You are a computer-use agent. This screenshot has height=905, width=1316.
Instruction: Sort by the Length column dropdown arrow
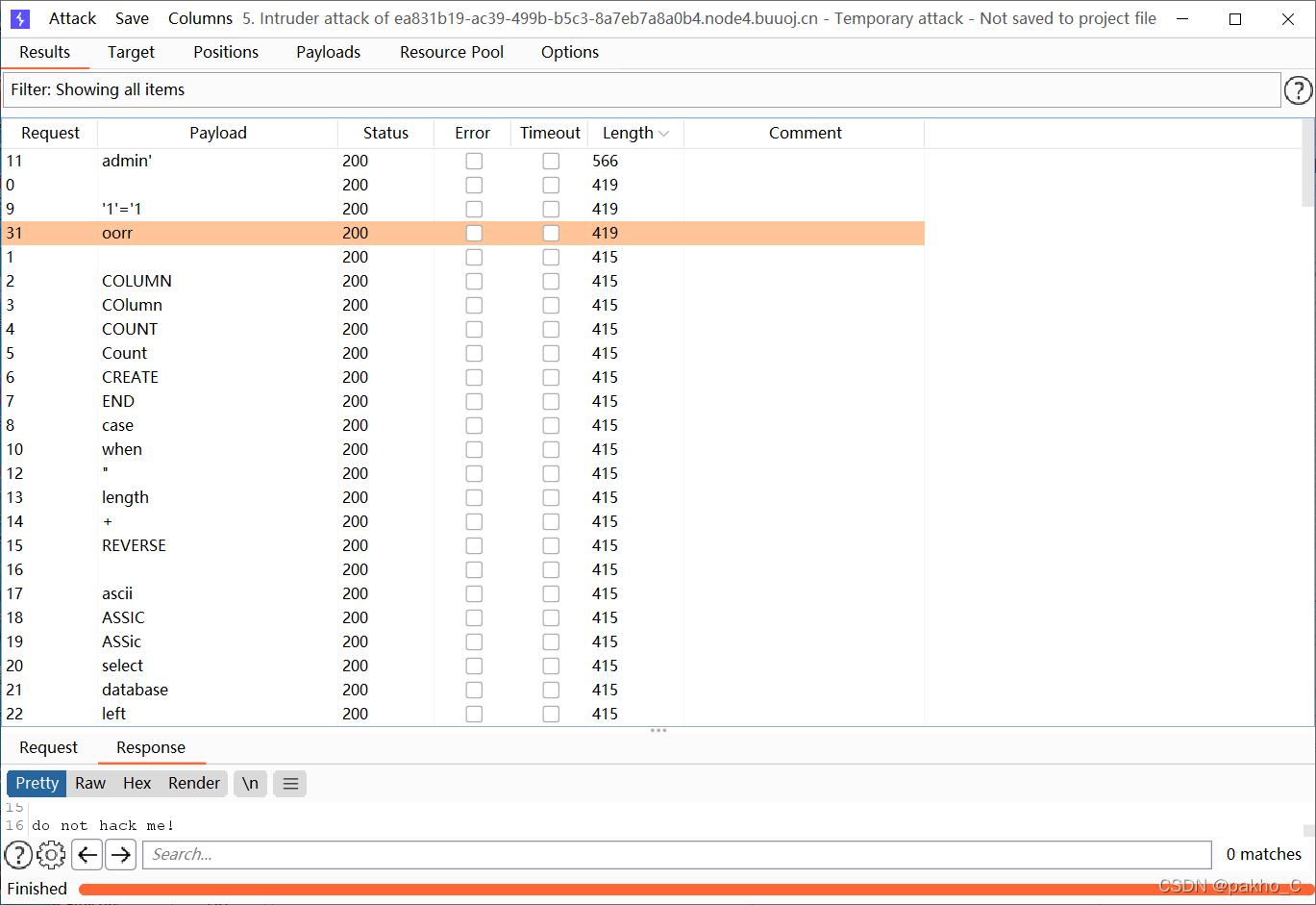663,134
